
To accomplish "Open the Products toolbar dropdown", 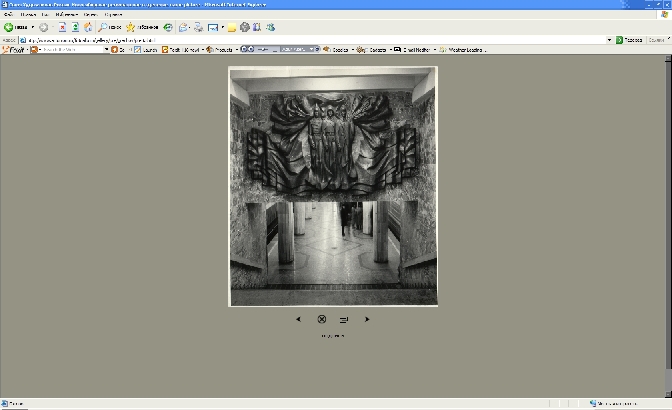I will pos(222,50).
